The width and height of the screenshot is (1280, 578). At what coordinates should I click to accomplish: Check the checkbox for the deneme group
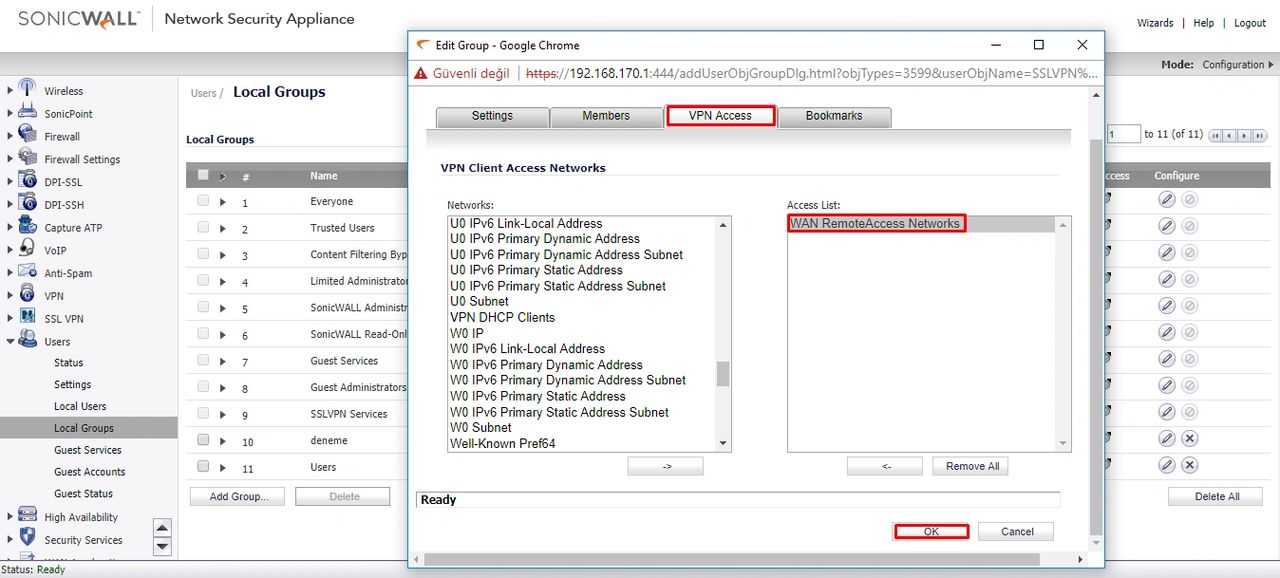204,440
